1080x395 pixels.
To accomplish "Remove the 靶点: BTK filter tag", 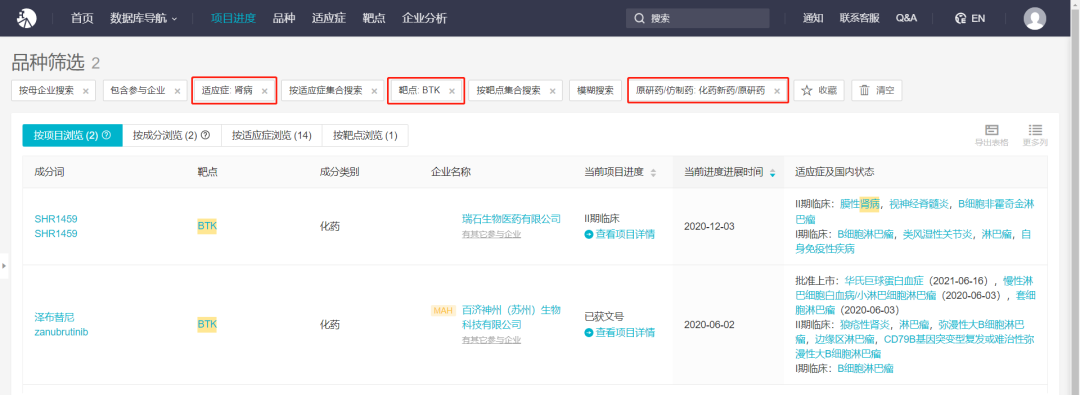I will point(452,91).
